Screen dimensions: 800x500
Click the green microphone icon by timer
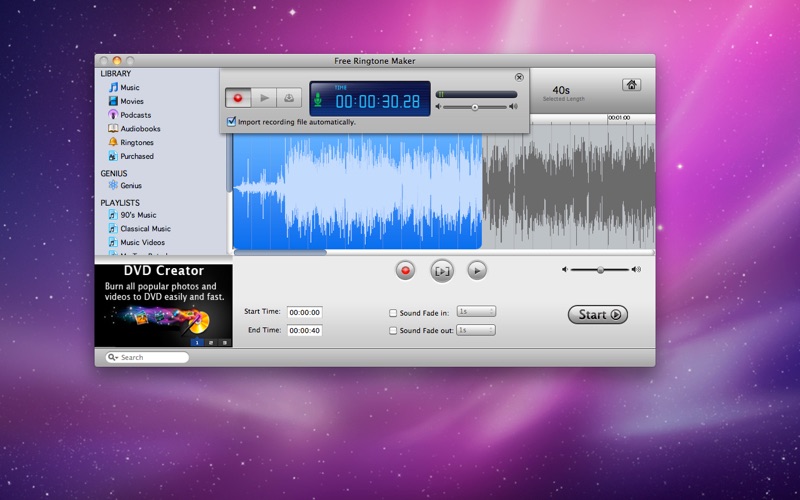[x=319, y=100]
